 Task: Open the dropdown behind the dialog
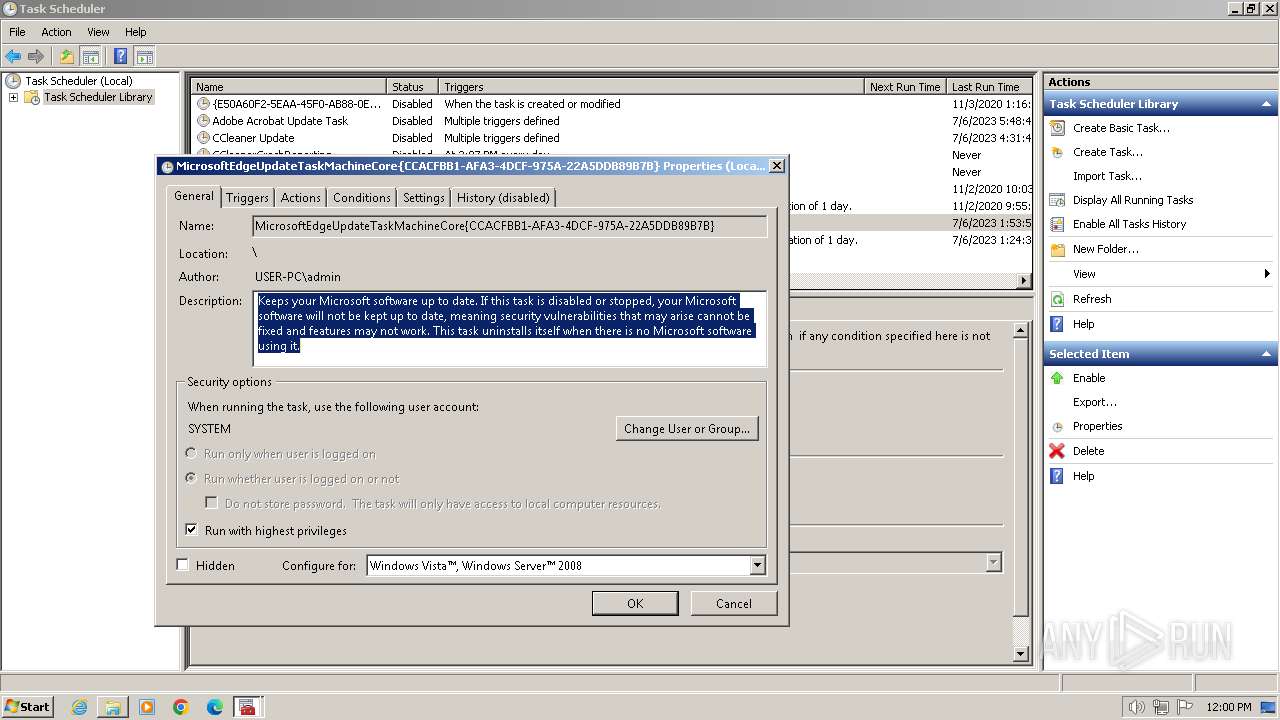(993, 563)
